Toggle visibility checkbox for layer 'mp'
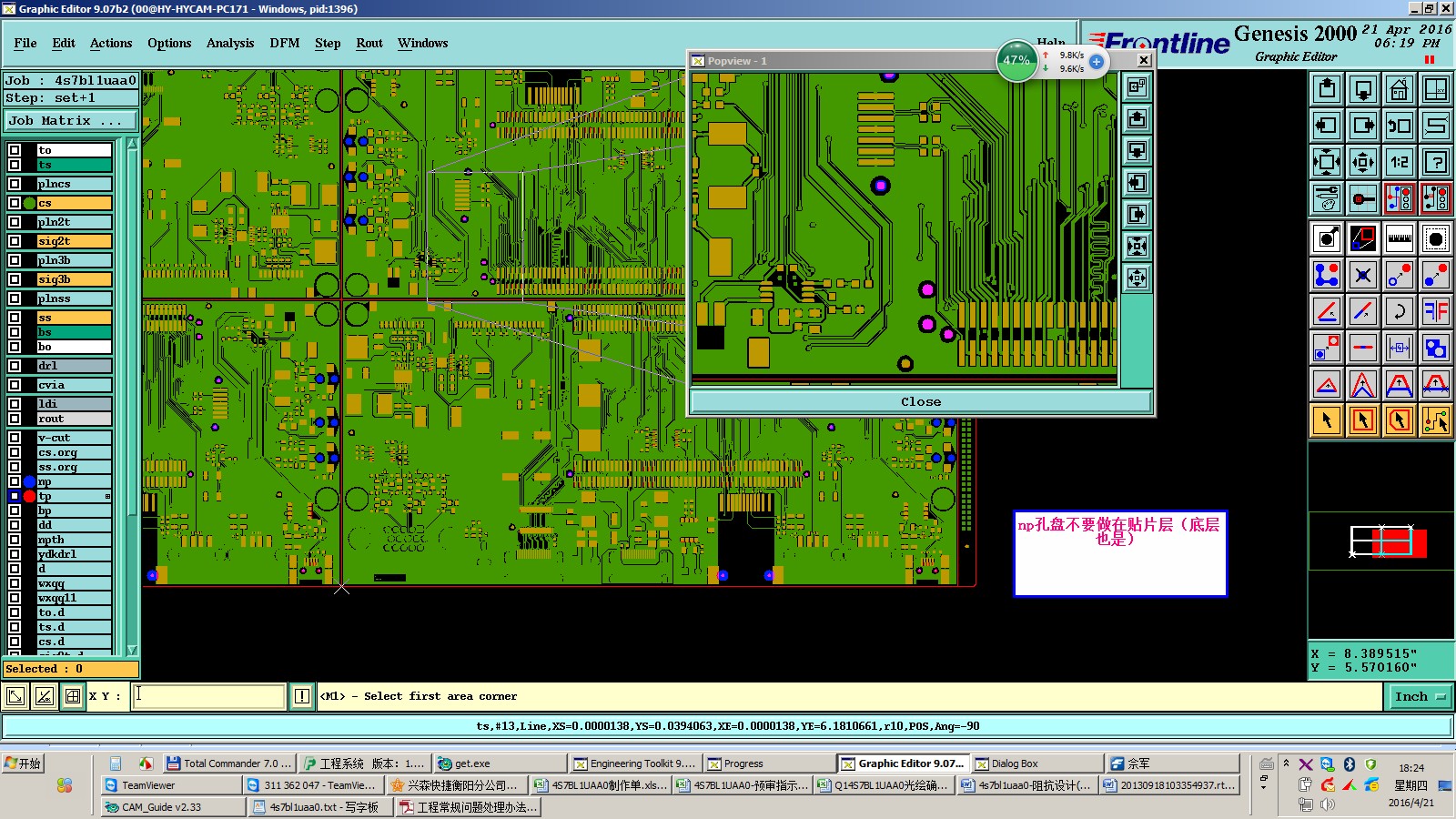 (x=15, y=481)
